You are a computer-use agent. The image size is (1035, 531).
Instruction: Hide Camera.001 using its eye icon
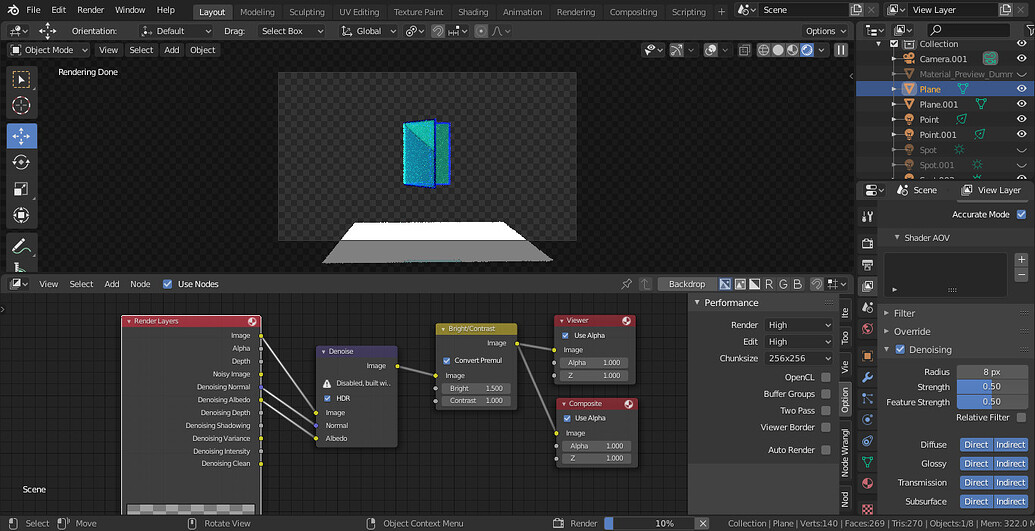click(x=1022, y=59)
